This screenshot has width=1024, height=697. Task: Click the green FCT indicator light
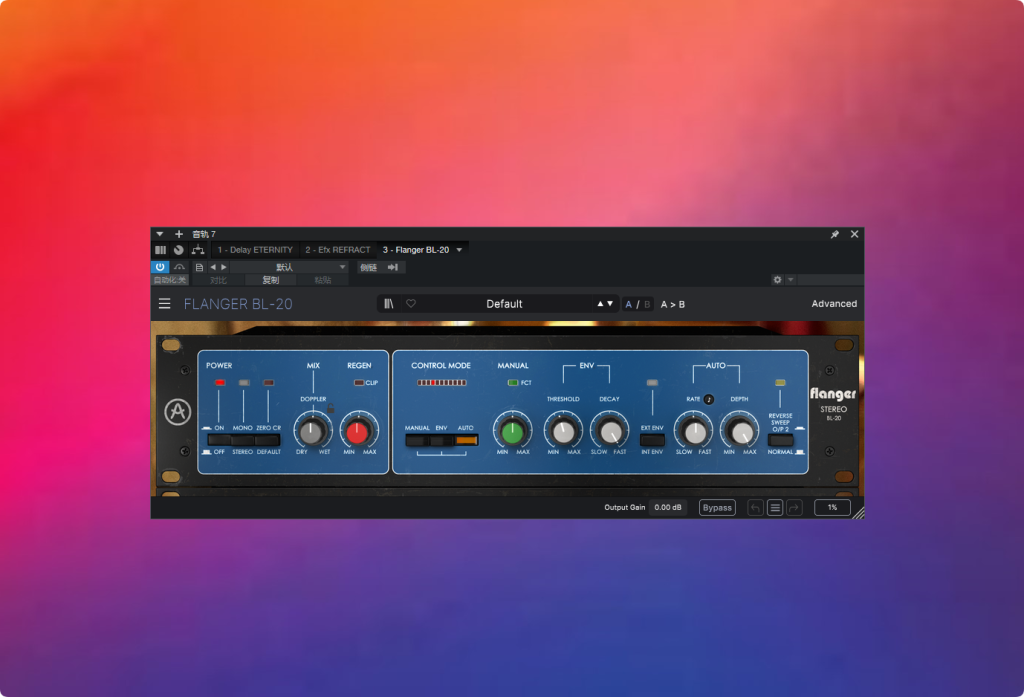click(513, 383)
